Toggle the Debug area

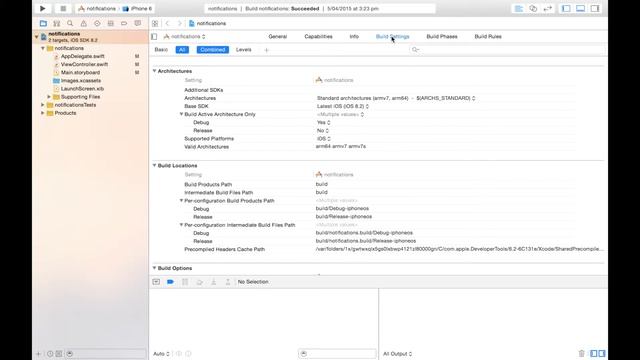point(580,8)
